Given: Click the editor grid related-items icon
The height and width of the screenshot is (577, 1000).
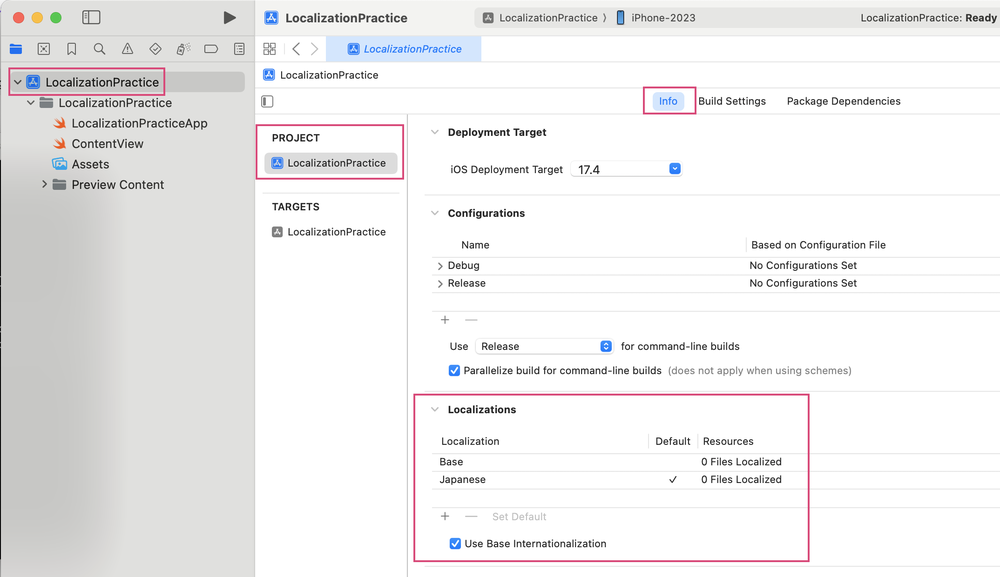Looking at the screenshot, I should (x=269, y=49).
